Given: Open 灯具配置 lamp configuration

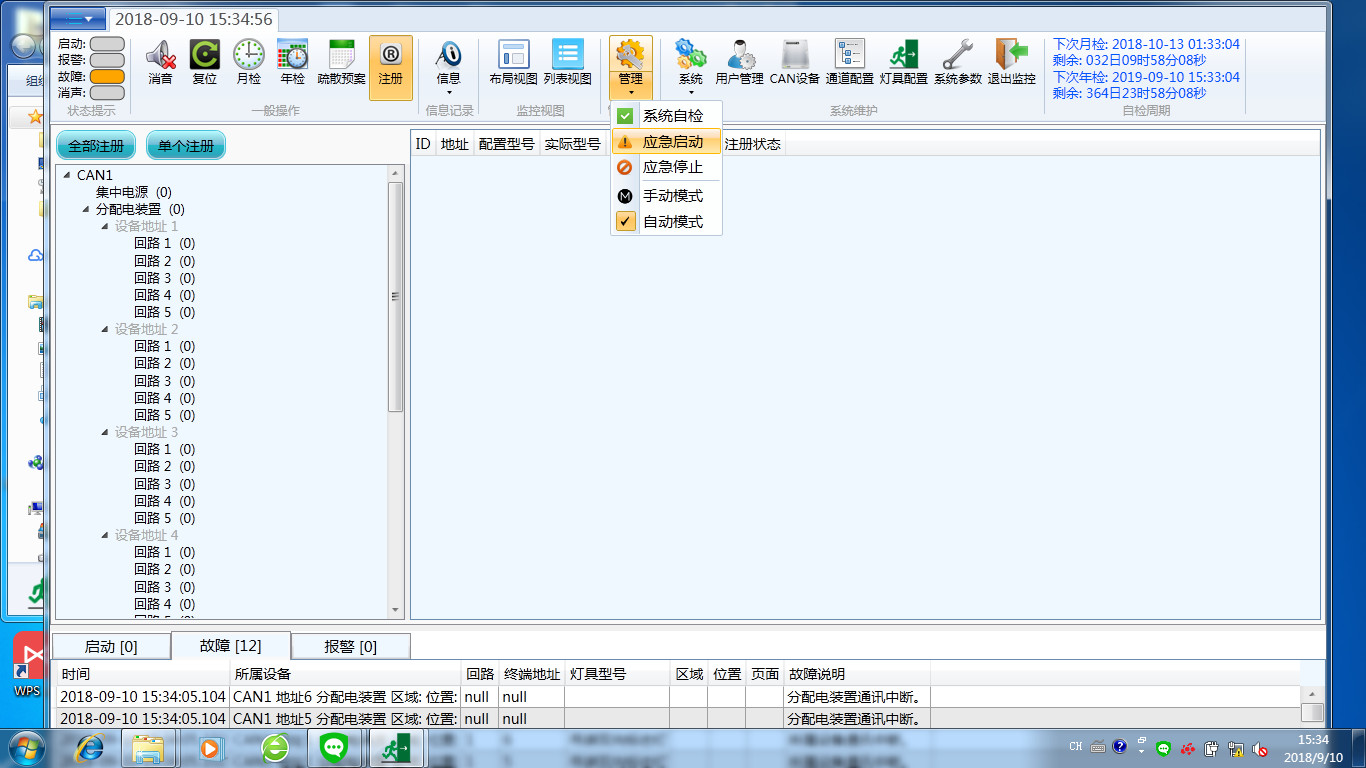Looking at the screenshot, I should click(903, 62).
